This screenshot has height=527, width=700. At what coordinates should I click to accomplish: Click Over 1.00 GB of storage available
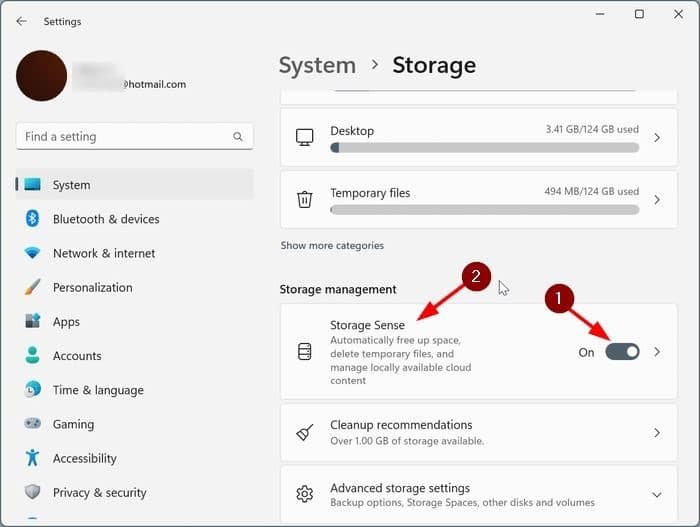(407, 441)
